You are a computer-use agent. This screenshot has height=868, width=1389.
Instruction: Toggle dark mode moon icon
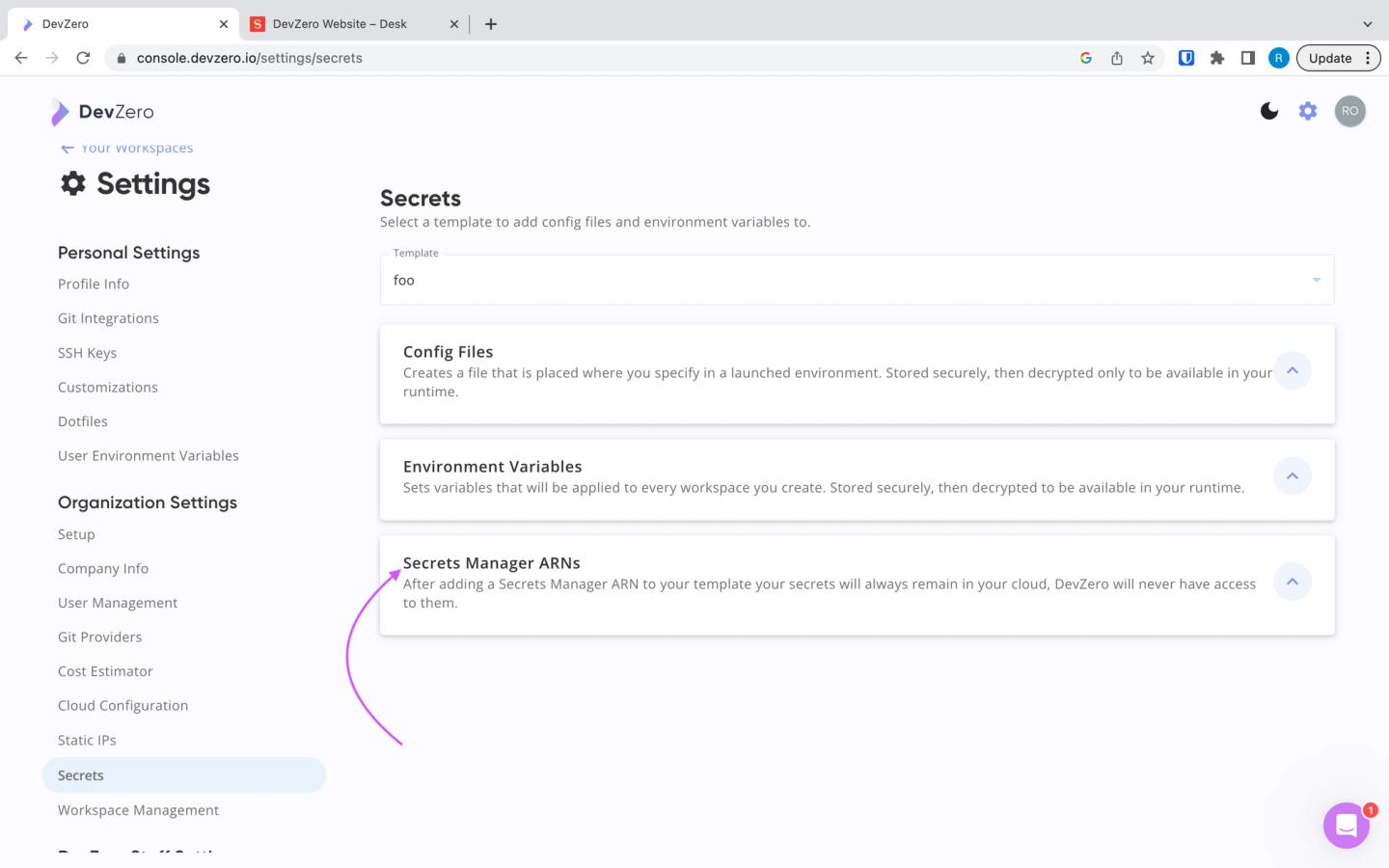1269,111
